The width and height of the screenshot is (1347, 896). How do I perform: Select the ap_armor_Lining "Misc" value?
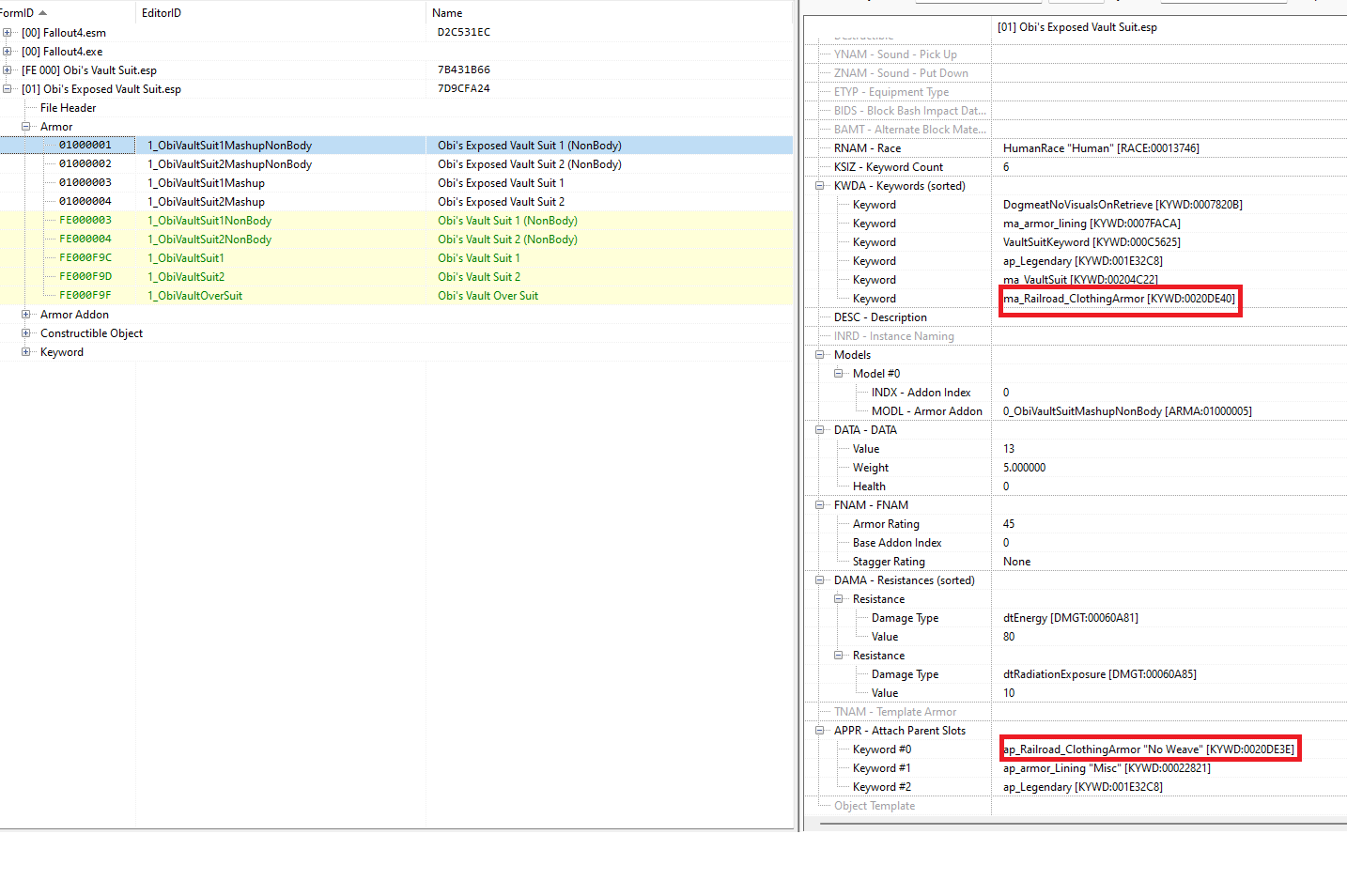[x=1107, y=768]
